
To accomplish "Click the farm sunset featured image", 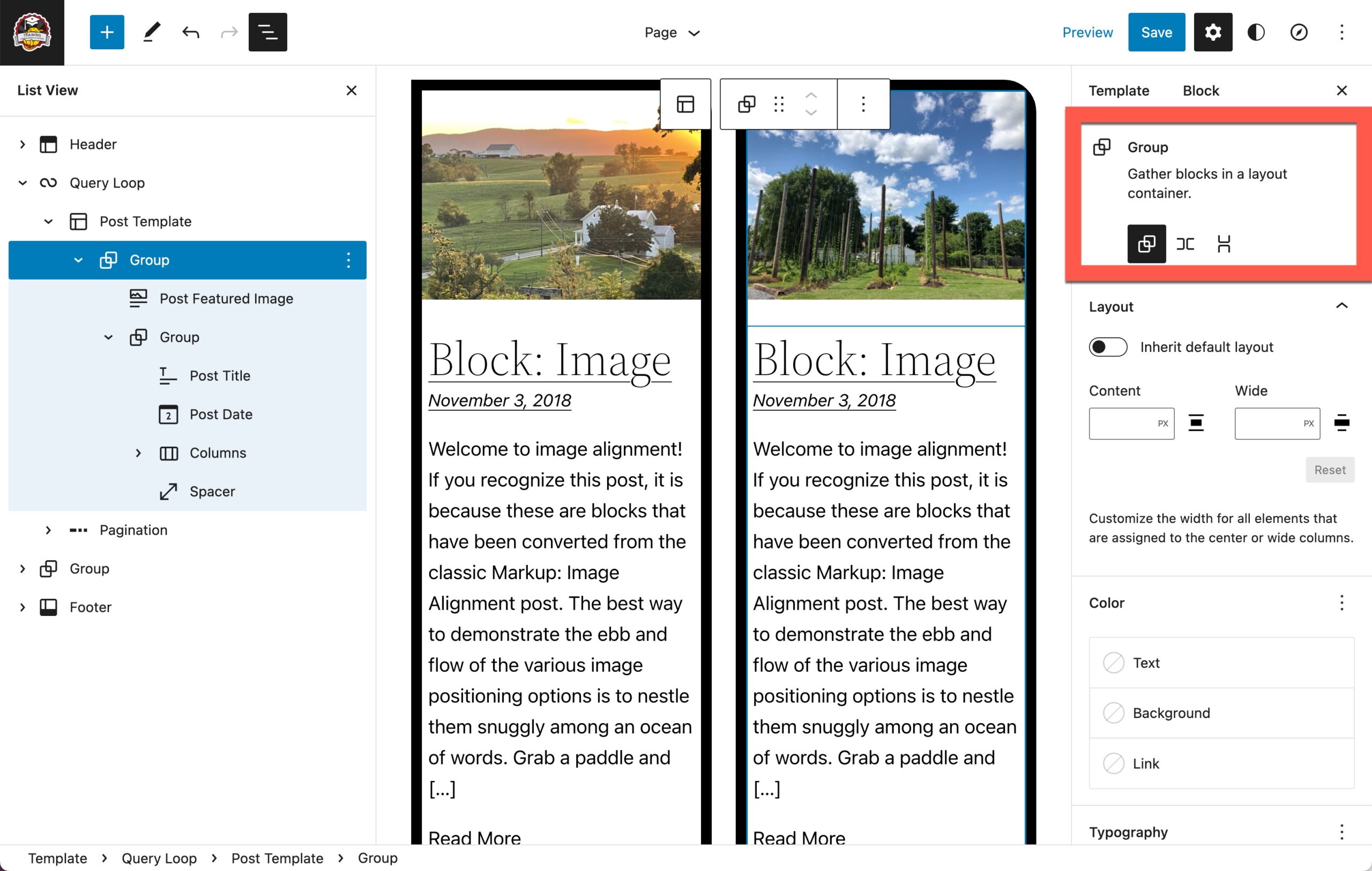I will (561, 196).
